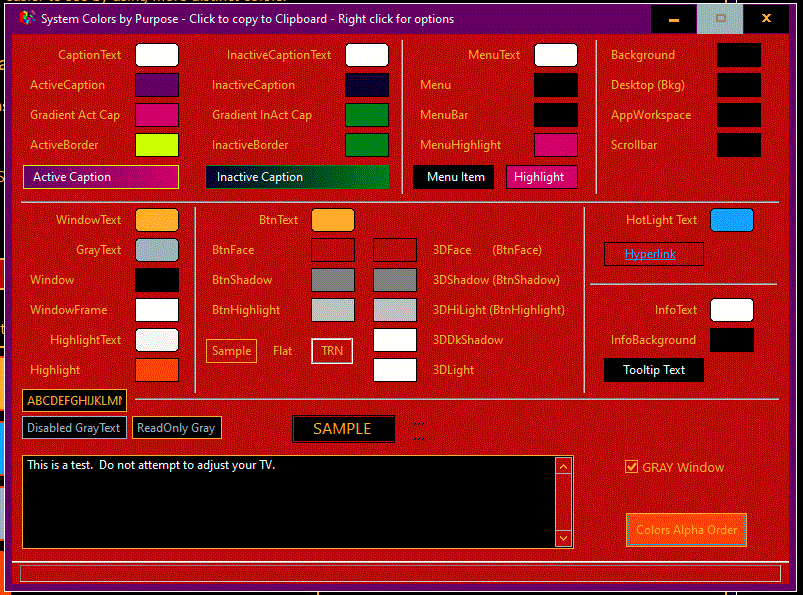Click the orange-red swatch beside the Highlight label
The image size is (803, 595).
click(x=157, y=370)
